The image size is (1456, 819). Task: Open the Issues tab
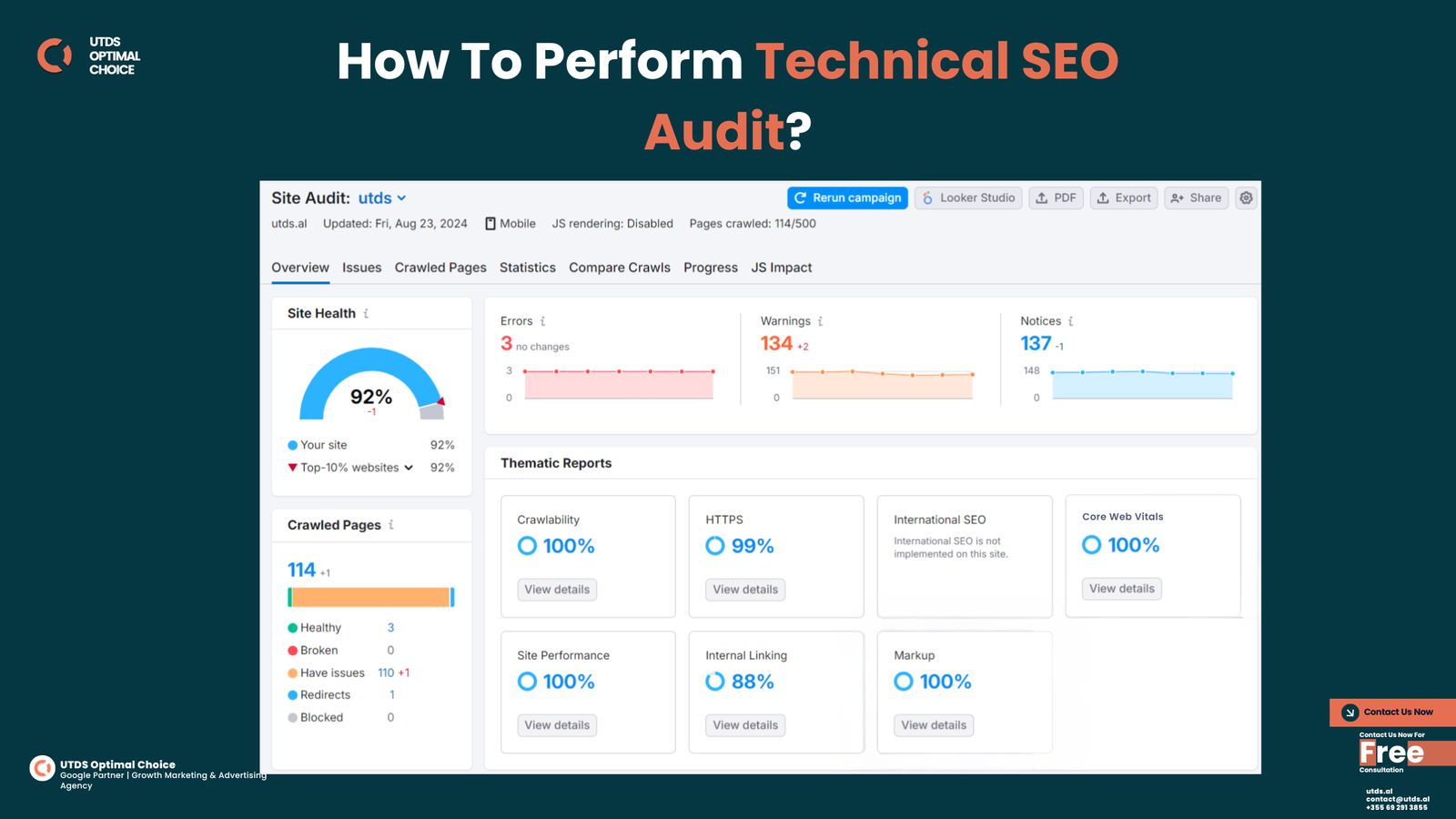point(362,268)
